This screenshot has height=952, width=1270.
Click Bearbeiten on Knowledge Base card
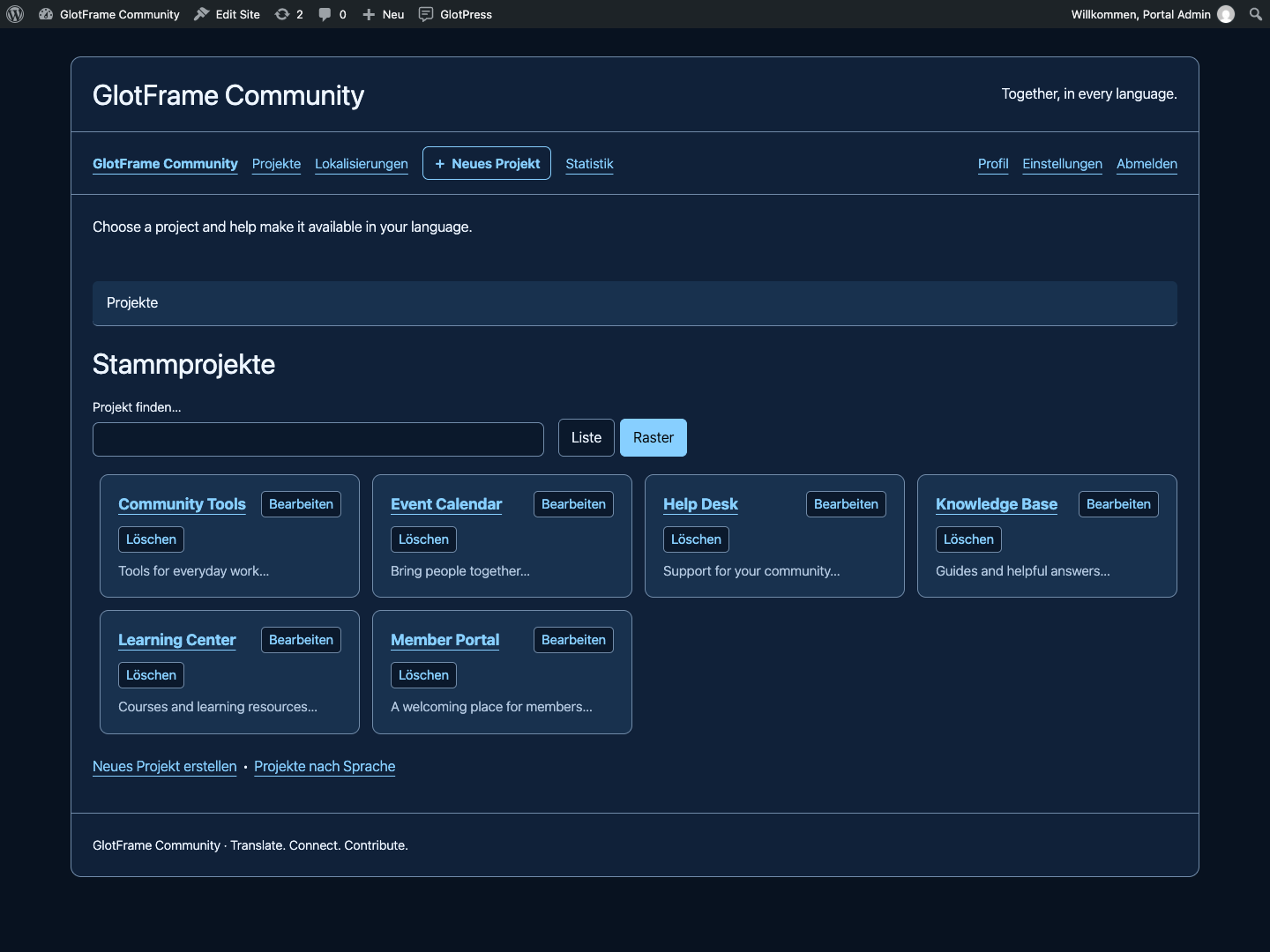pos(1118,504)
